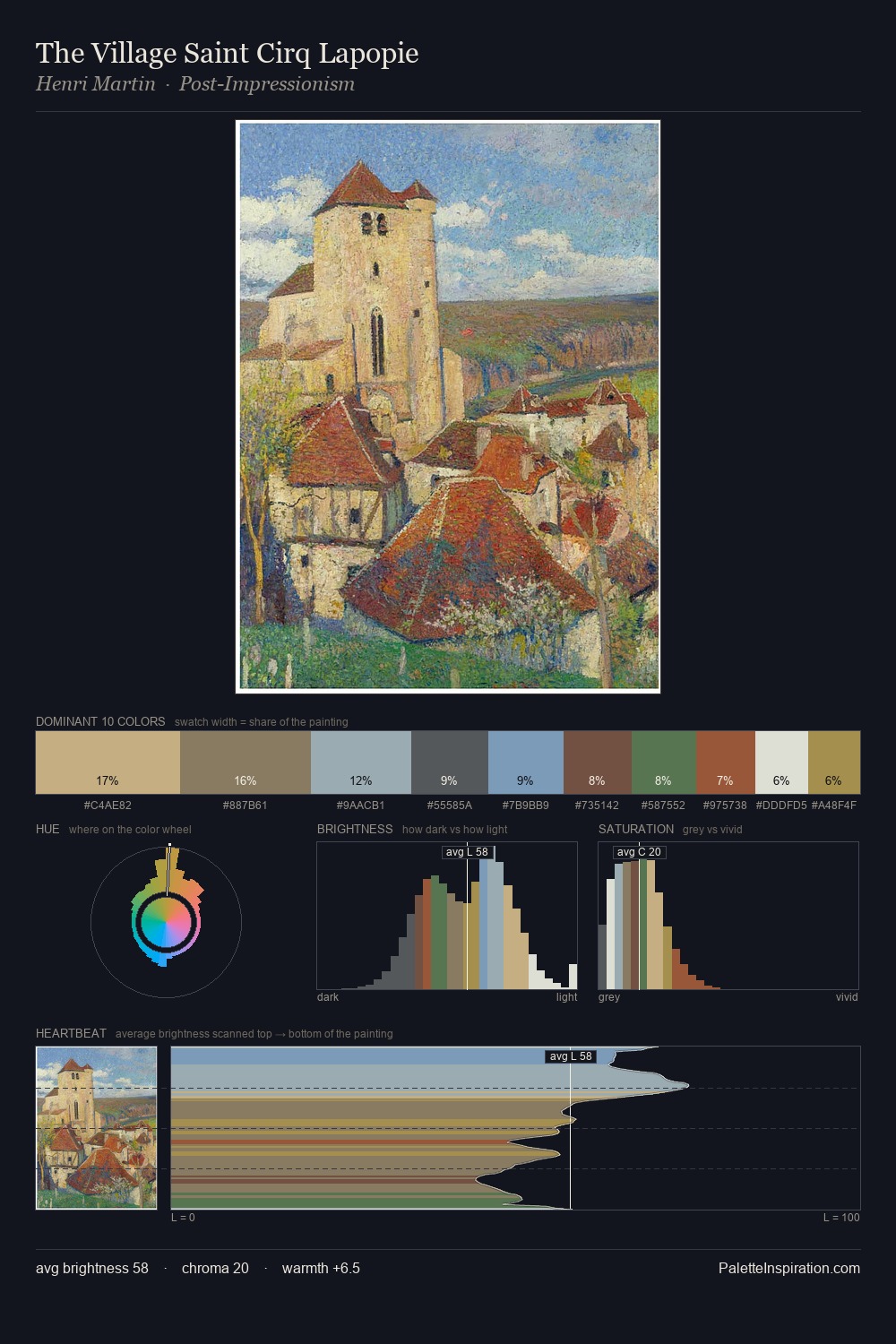
Task: Click the hex code #735142
Action: point(598,806)
